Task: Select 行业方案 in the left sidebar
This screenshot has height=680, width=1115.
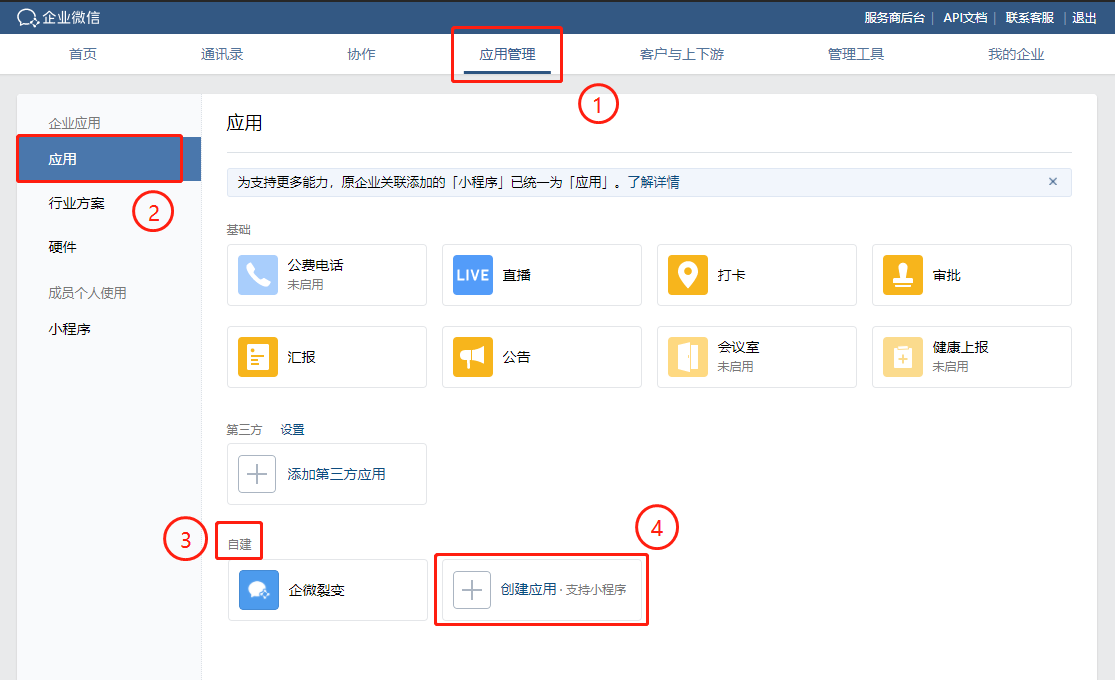Action: [x=77, y=203]
